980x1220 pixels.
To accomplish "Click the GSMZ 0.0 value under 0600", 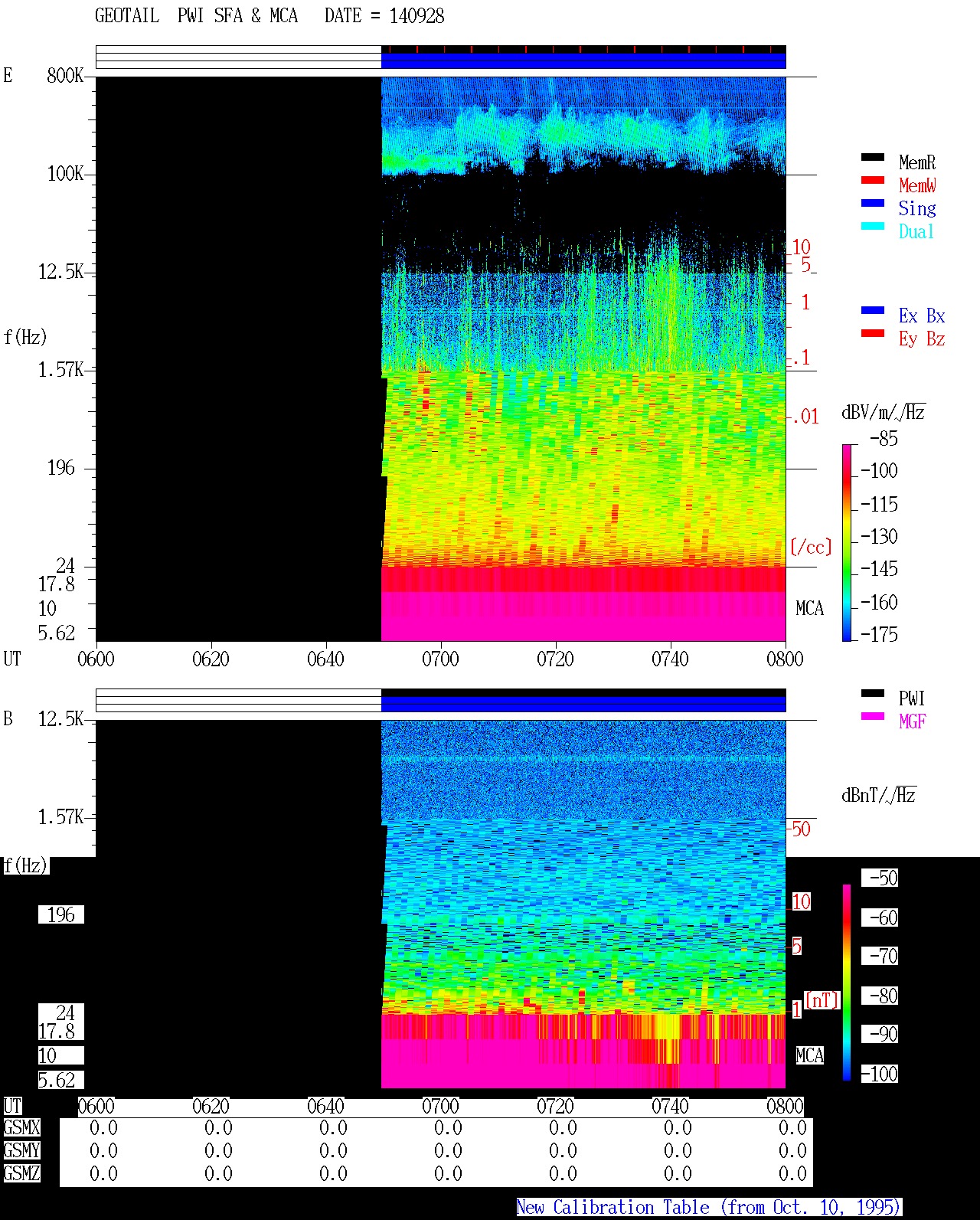I will coord(103,1173).
